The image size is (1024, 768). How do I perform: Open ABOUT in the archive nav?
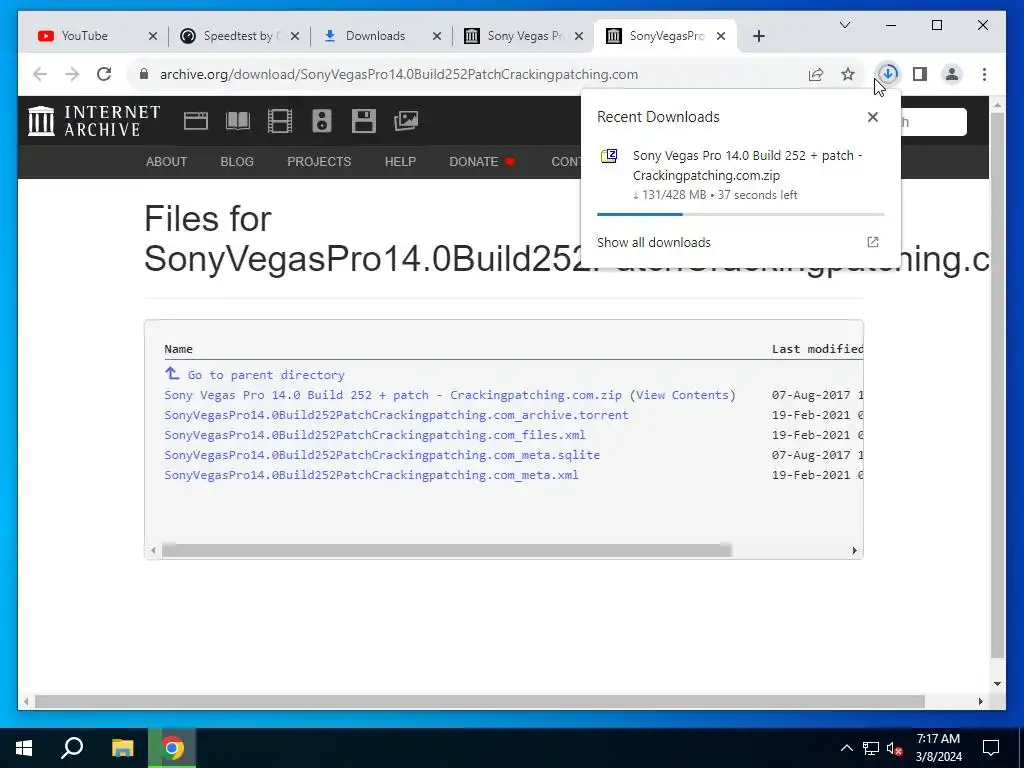[x=167, y=161]
